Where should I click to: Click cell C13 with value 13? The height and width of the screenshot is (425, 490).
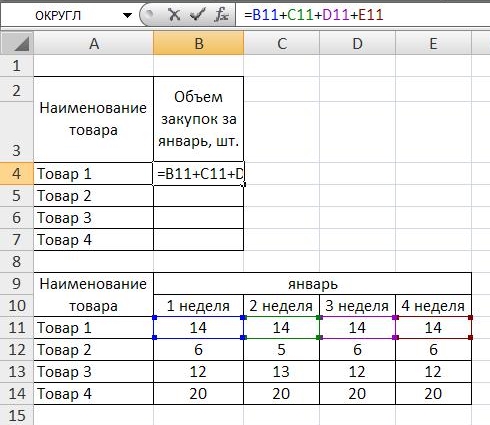point(281,372)
